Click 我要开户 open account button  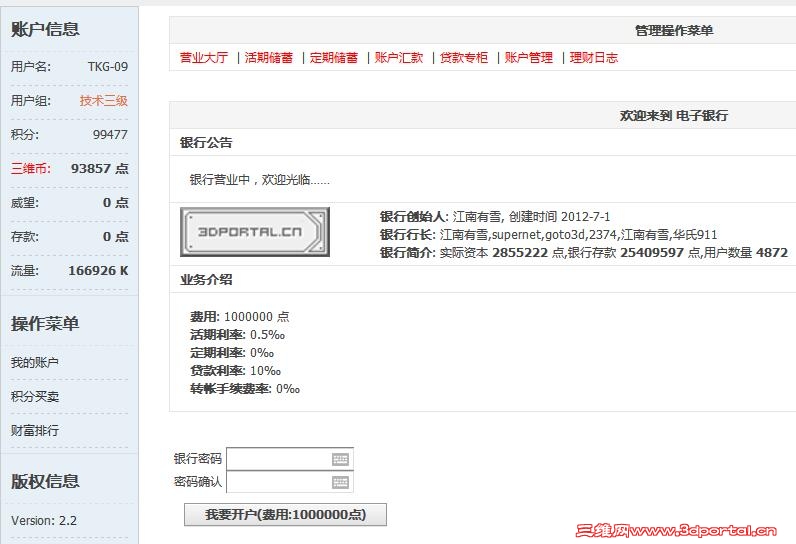(x=285, y=515)
